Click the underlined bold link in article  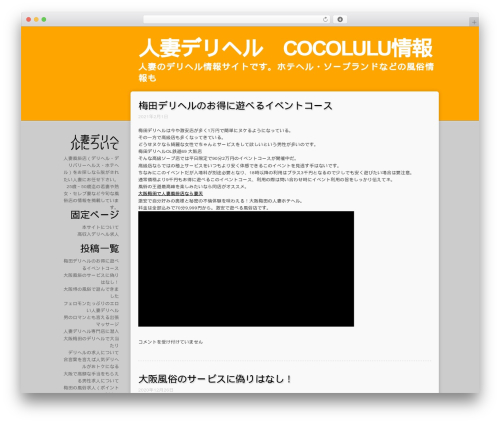click(170, 194)
